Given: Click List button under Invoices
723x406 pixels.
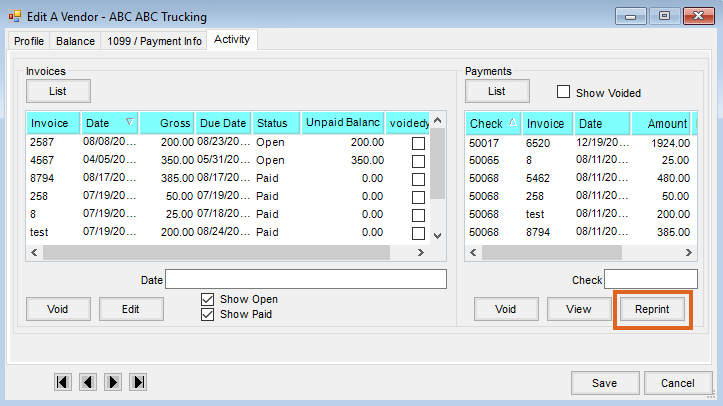Looking at the screenshot, I should 58,91.
